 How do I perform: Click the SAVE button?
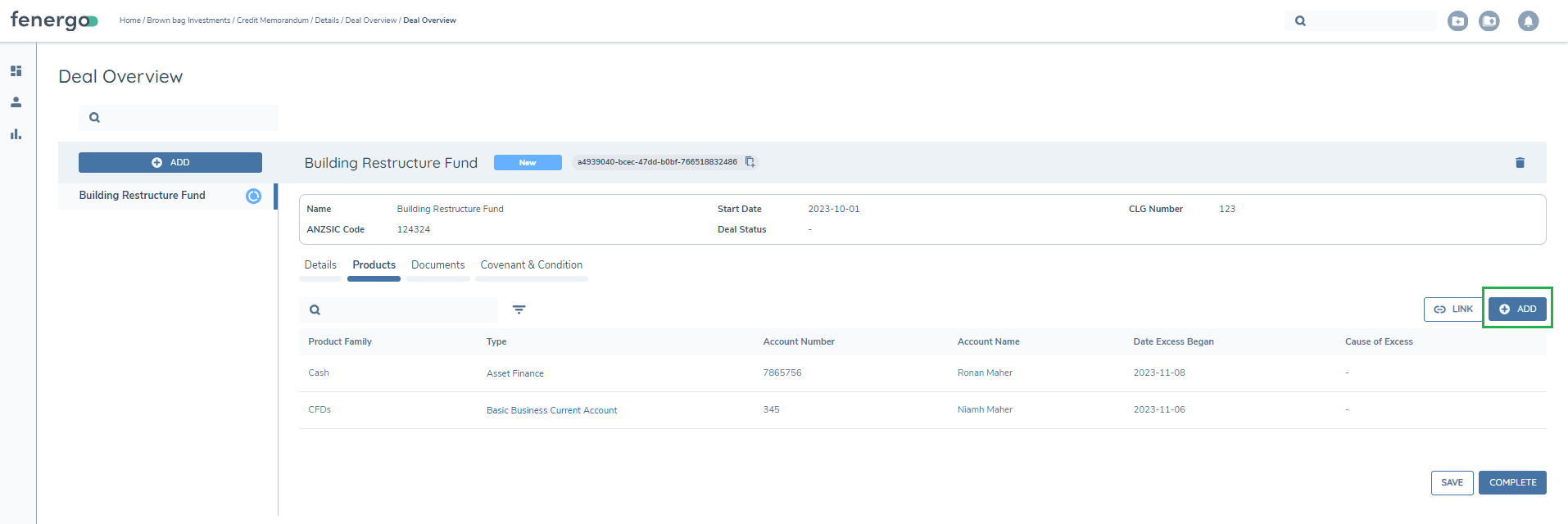point(1452,483)
